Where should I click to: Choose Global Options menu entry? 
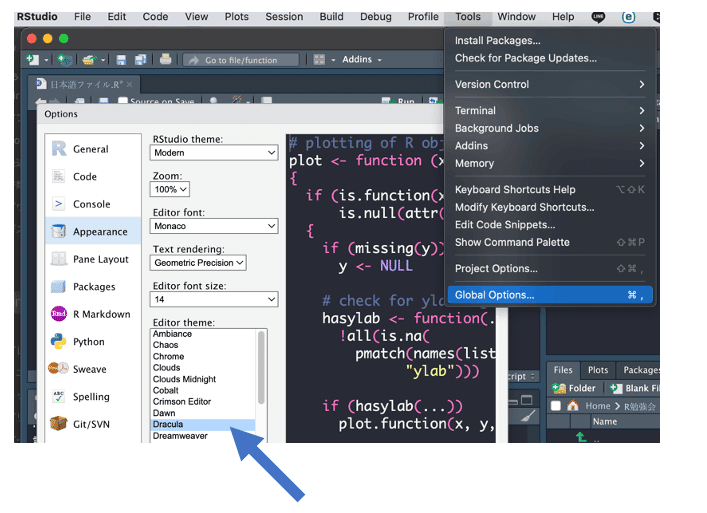click(550, 295)
